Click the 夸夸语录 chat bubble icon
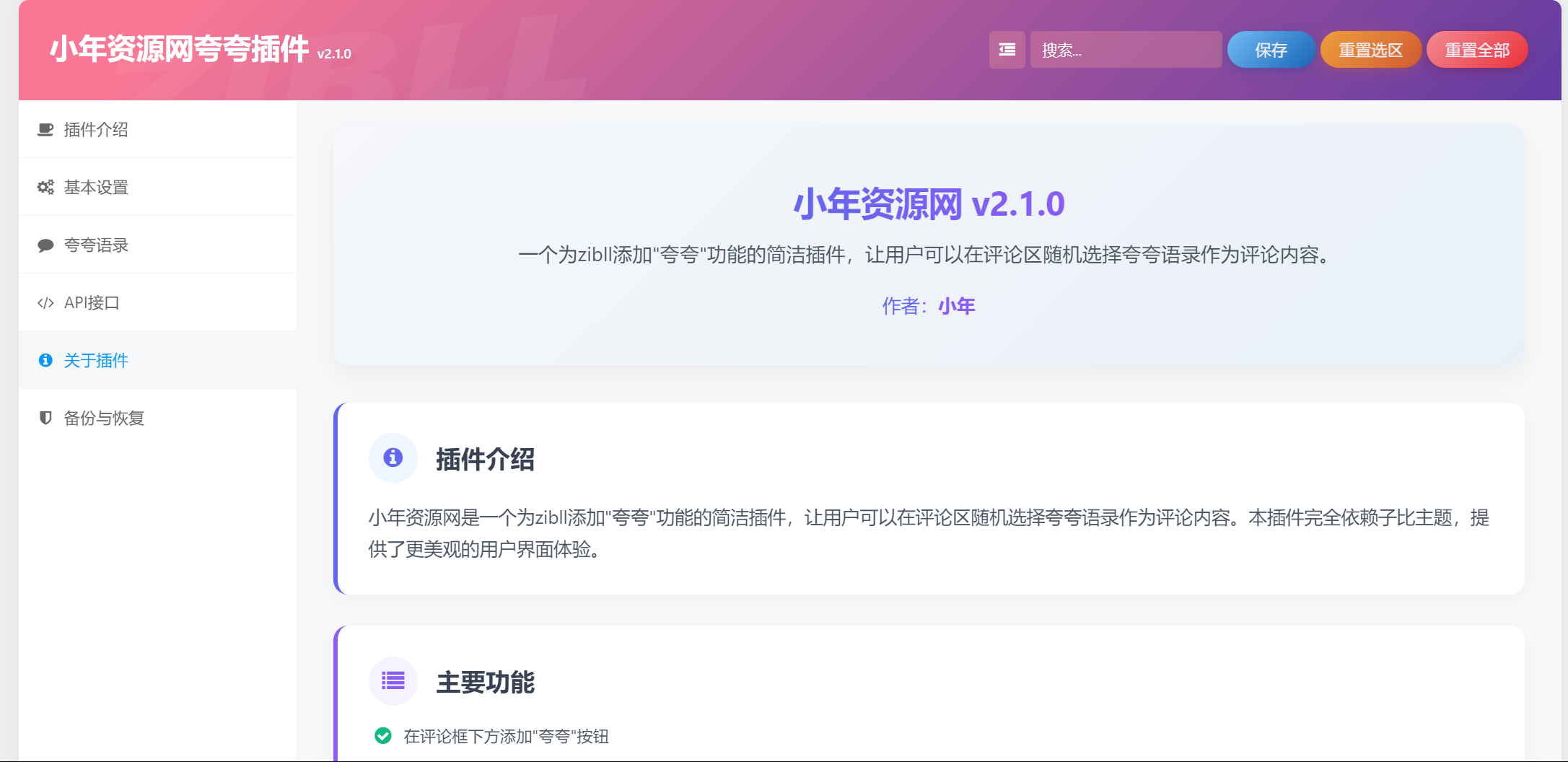 tap(45, 245)
